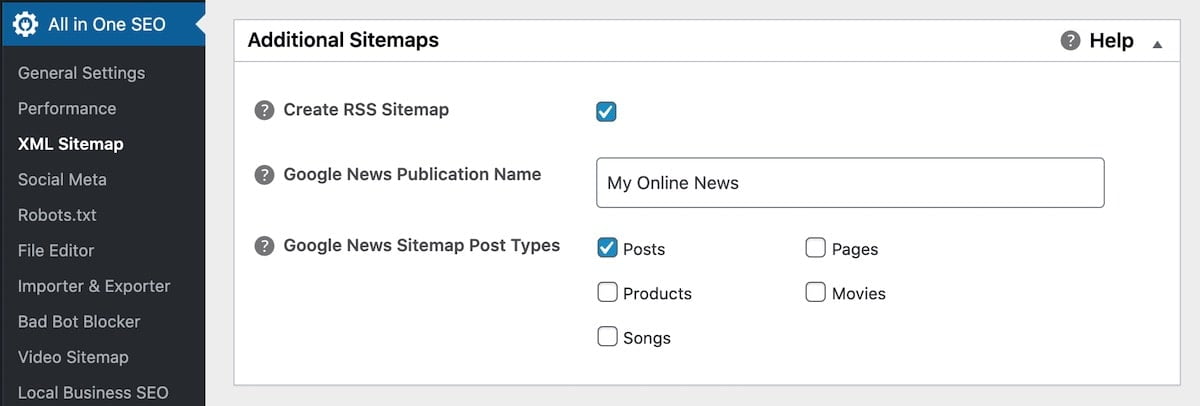Open the Bad Bot Blocker page
The image size is (1200, 406).
click(79, 322)
